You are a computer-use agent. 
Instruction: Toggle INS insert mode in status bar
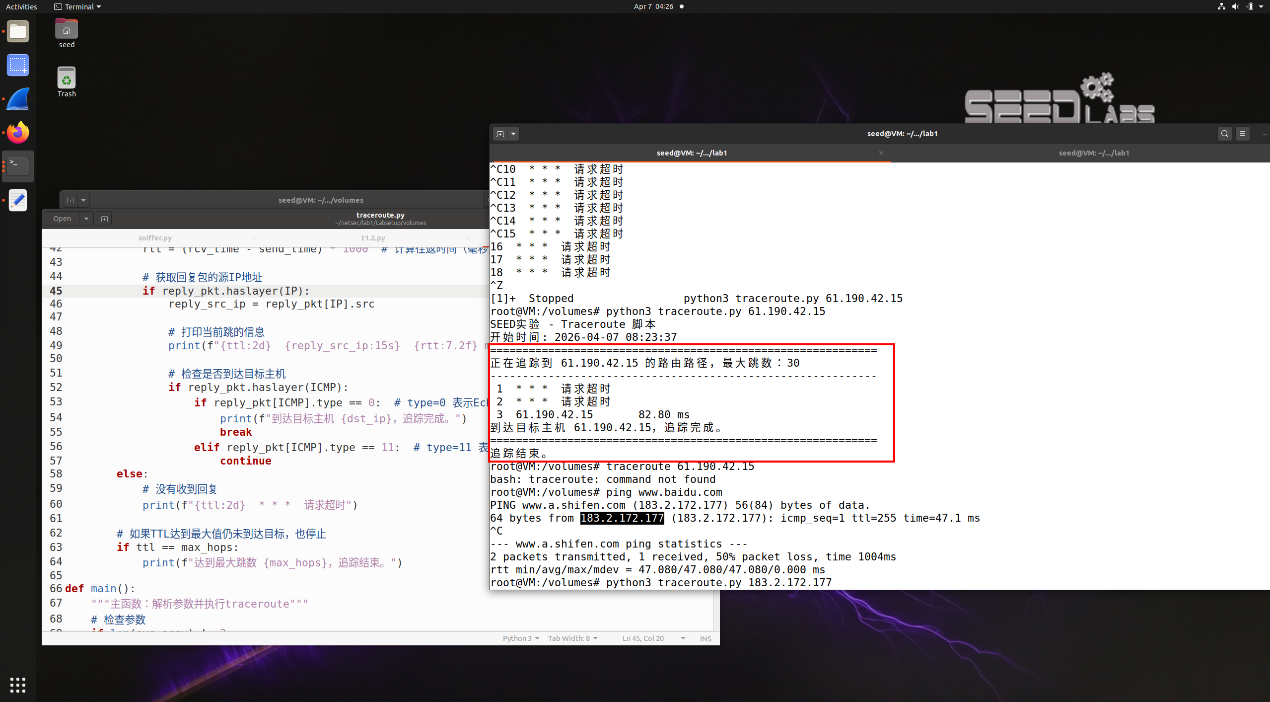tap(705, 638)
